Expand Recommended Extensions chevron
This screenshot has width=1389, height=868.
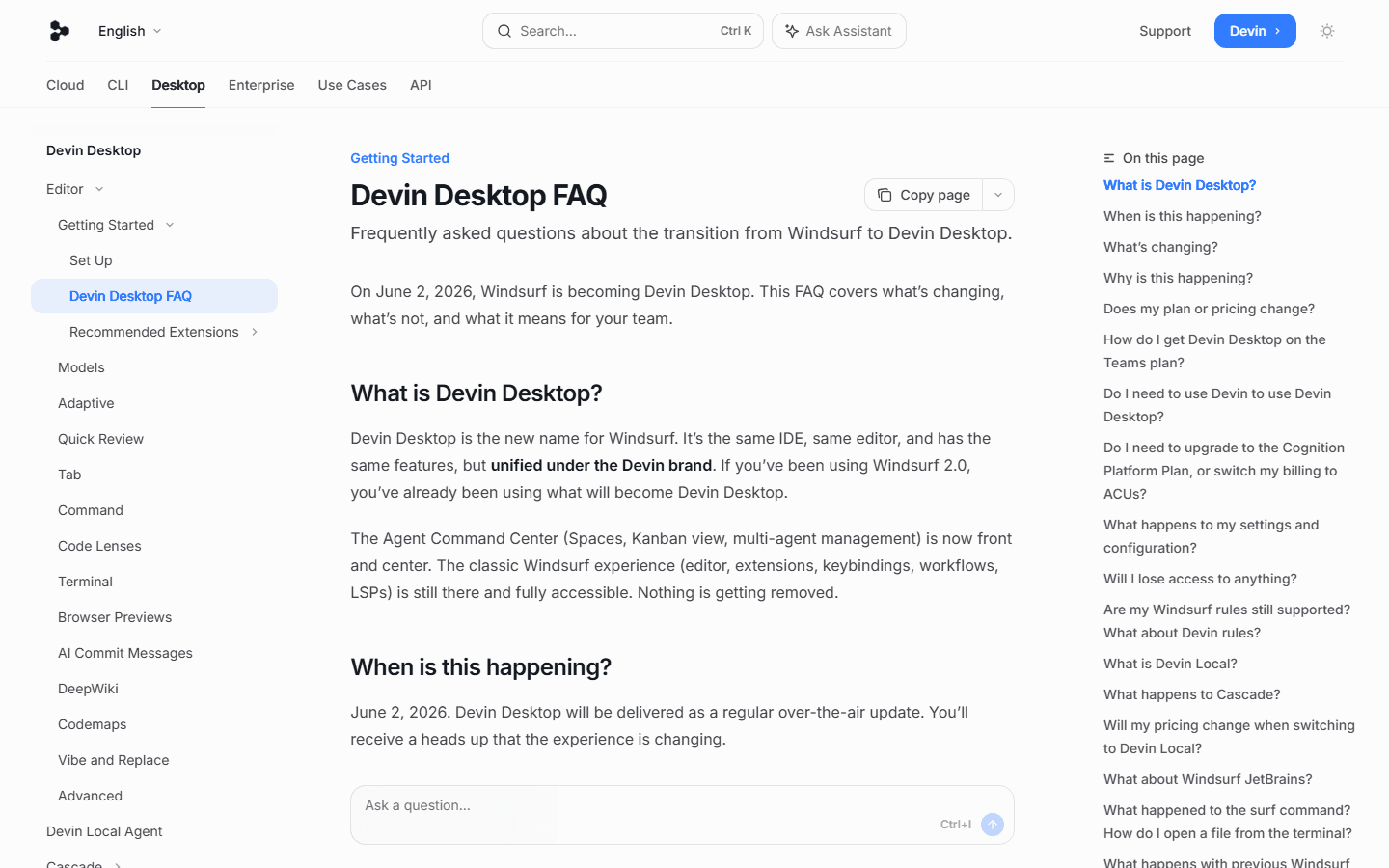tap(255, 332)
